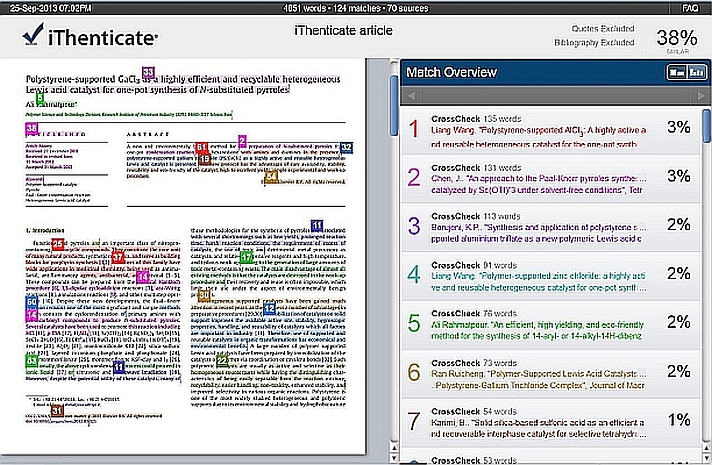
Task: Open the FAQ link in top bar
Action: coord(690,8)
